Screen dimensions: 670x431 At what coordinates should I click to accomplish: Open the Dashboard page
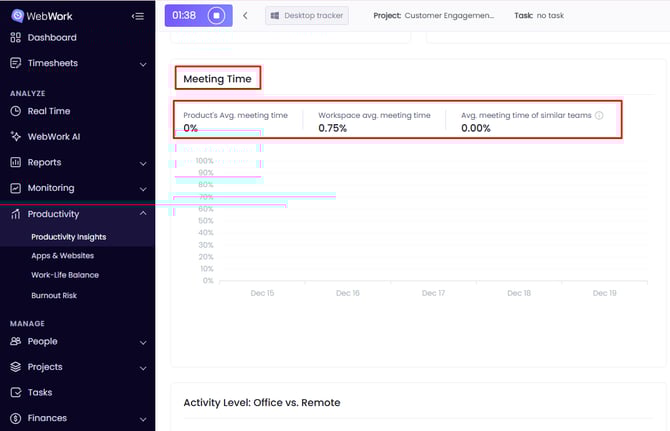point(51,38)
